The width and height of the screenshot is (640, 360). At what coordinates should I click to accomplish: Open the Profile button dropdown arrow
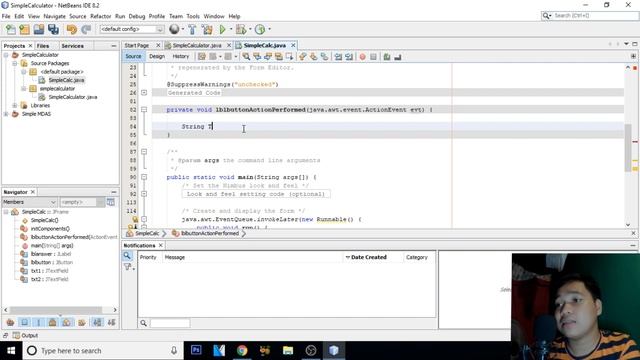coord(269,29)
